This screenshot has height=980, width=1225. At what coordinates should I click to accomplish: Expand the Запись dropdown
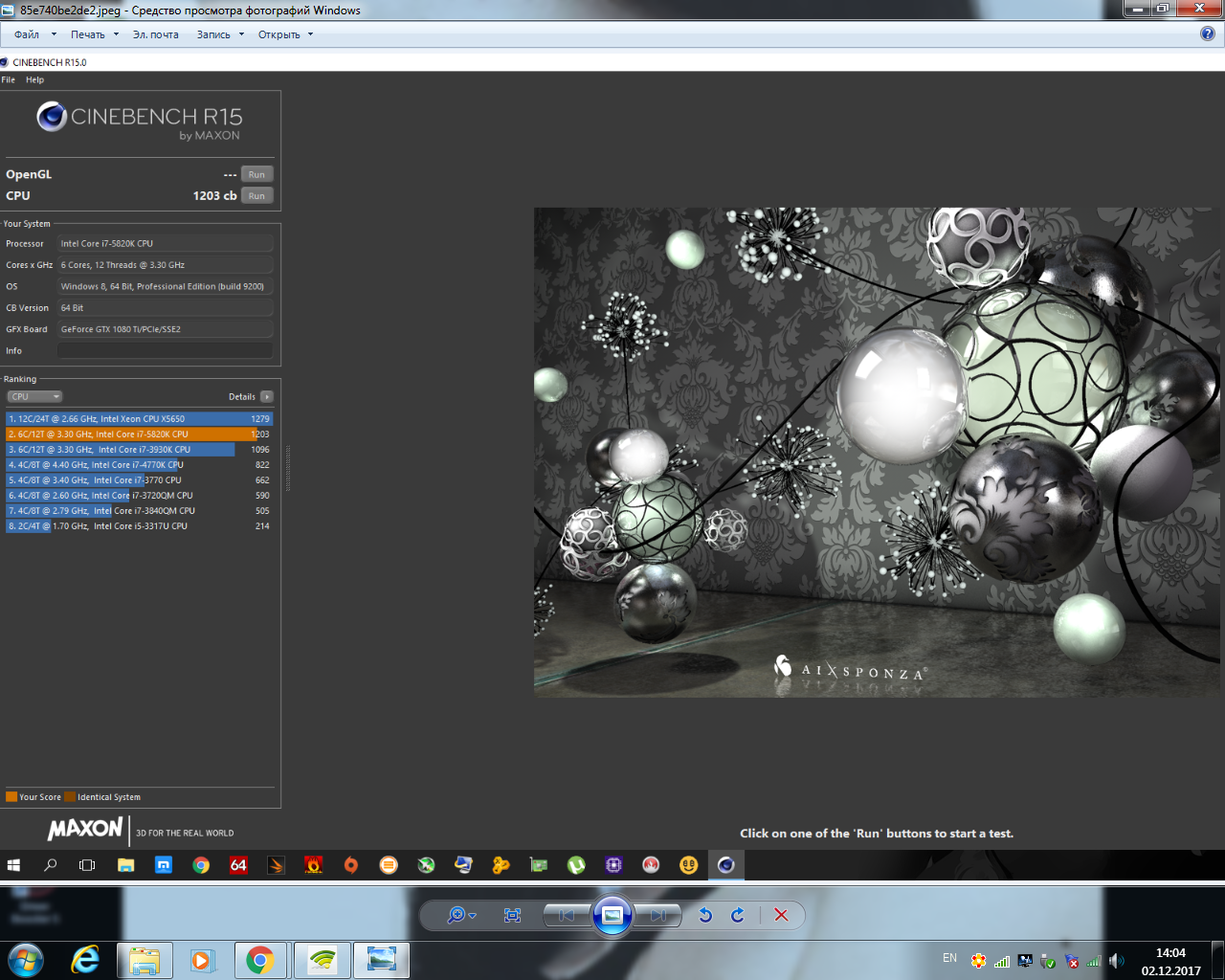coord(220,34)
